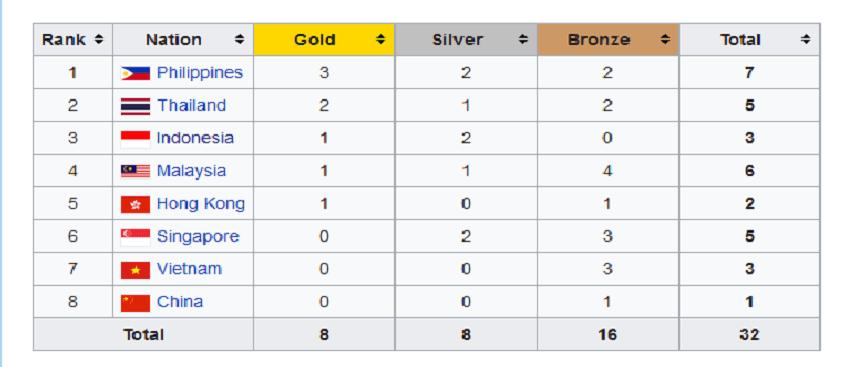Open the Thailand link
The height and width of the screenshot is (367, 850).
tap(191, 105)
